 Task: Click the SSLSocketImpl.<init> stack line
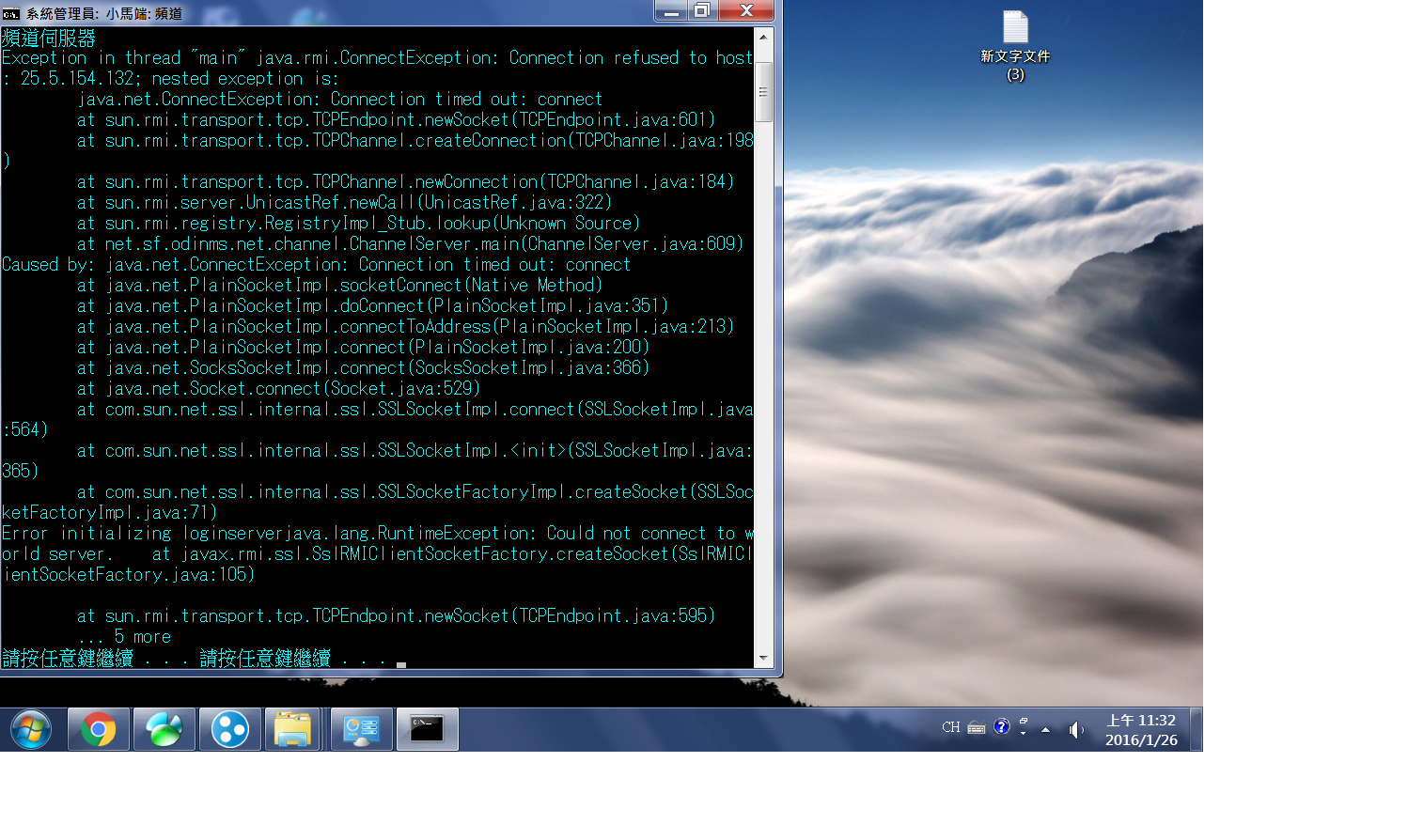point(415,451)
